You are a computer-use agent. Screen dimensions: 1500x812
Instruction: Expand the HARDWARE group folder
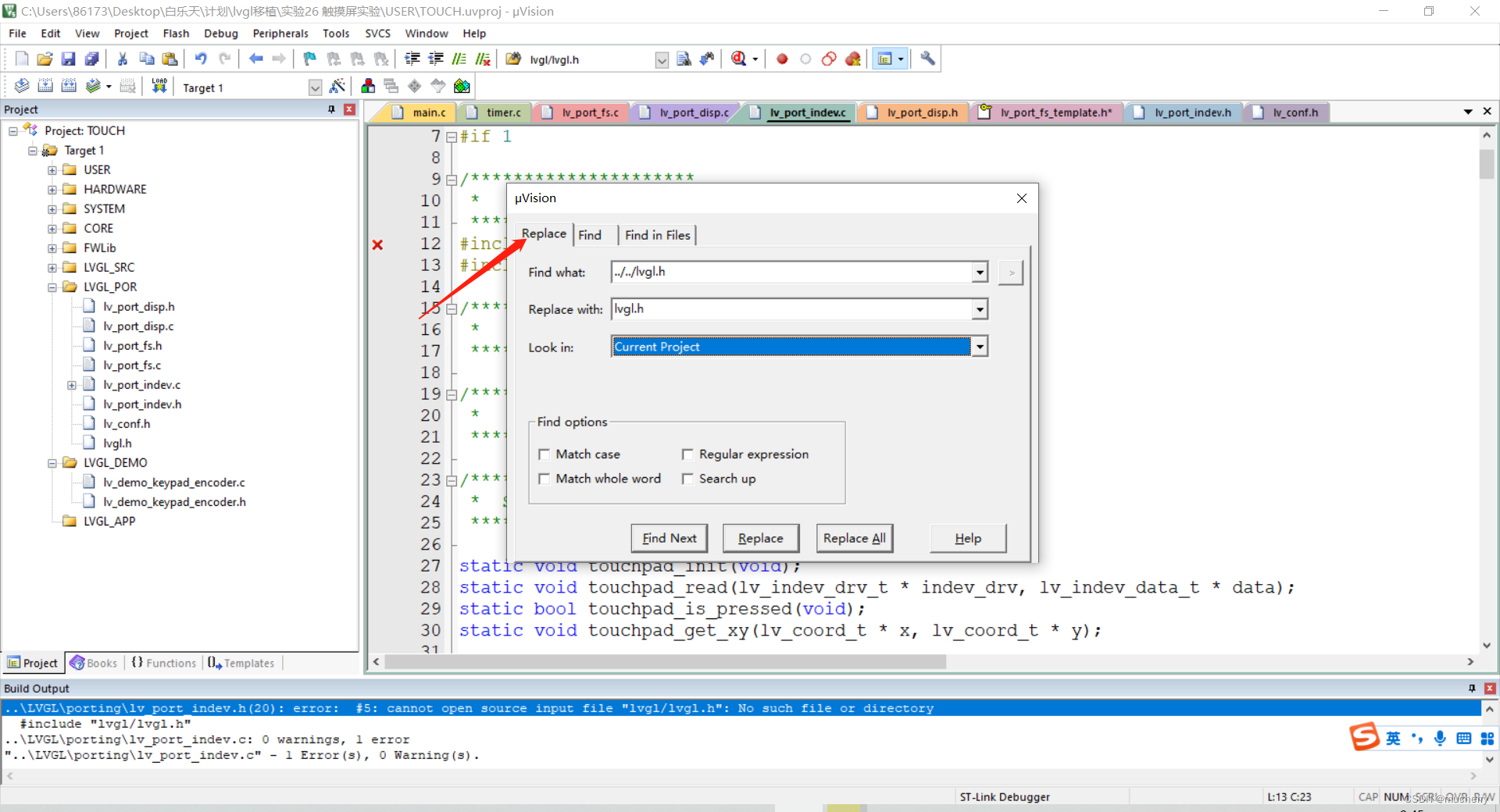point(52,190)
